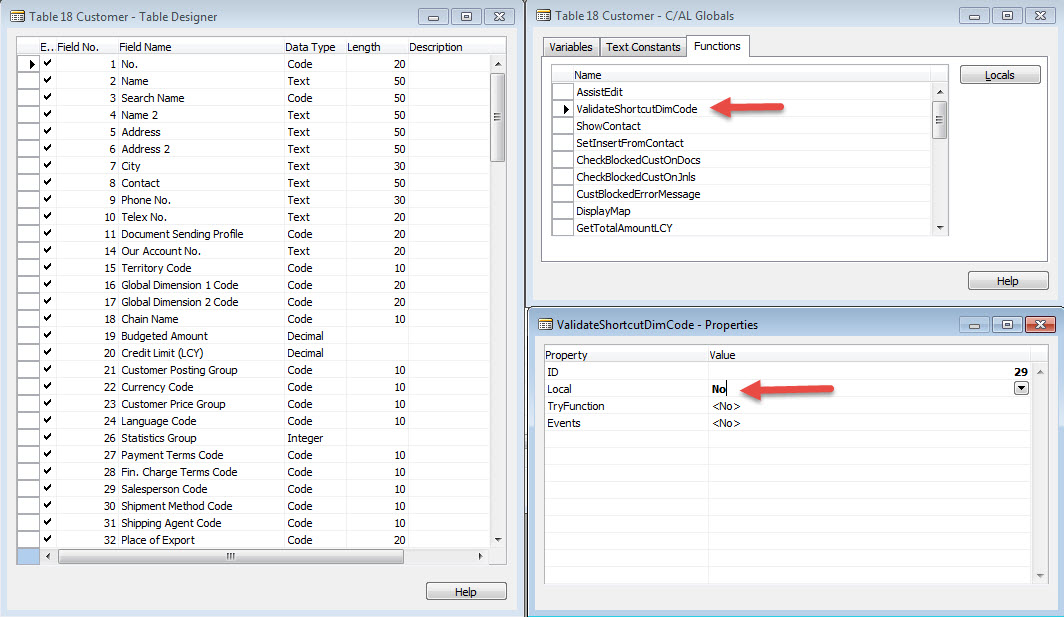Open the Local property dropdown

(x=1021, y=388)
